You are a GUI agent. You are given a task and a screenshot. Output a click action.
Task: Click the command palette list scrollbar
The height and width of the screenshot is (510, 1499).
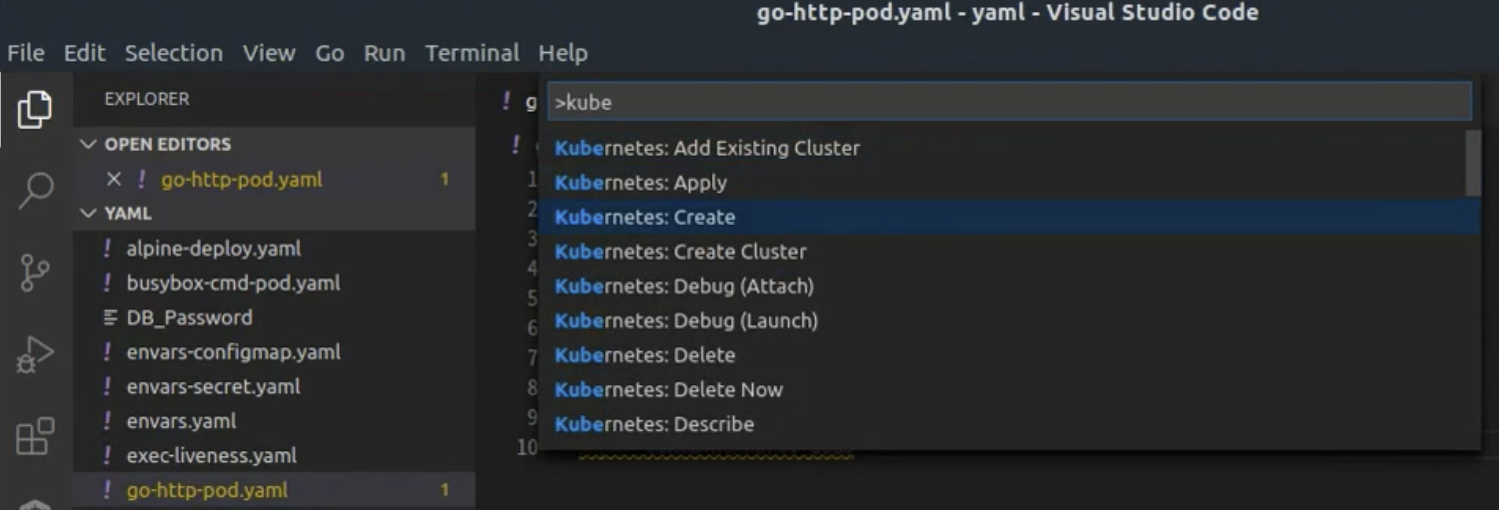click(1473, 164)
